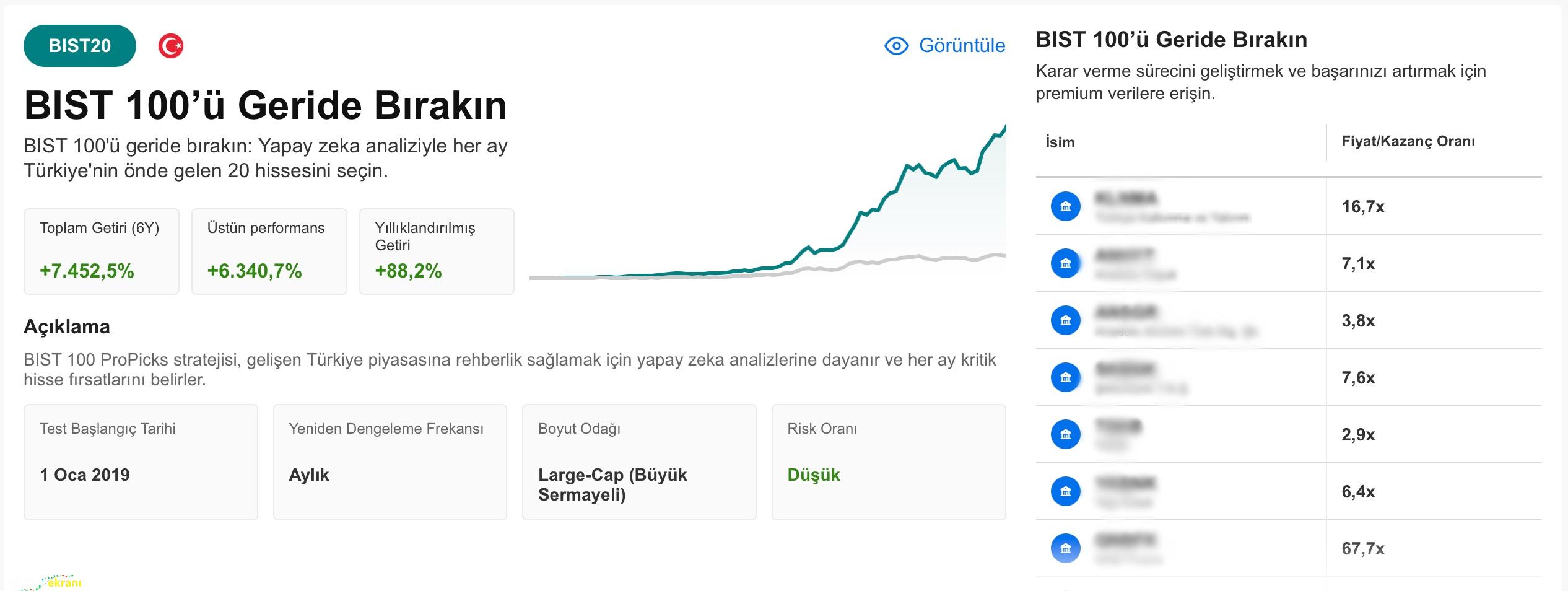Screen dimensions: 1568x591
Task: Select the Yeniden Dengeleme Frekansı card
Action: click(390, 462)
